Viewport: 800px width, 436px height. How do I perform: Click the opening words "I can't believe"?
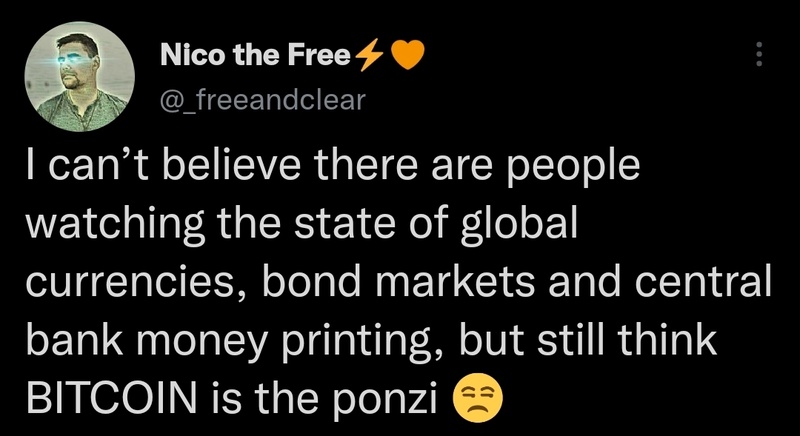[121, 168]
